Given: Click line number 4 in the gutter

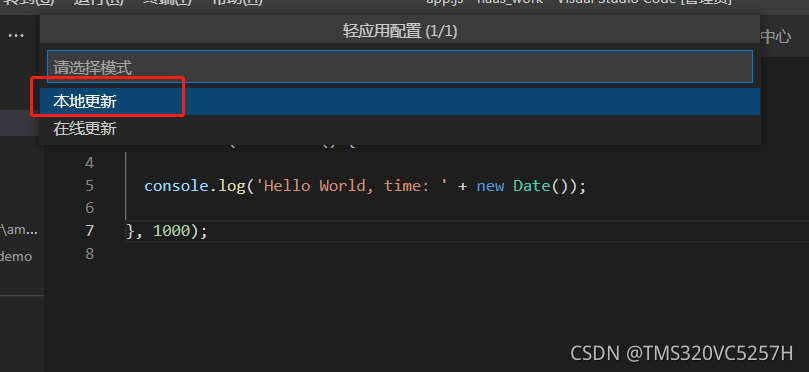Looking at the screenshot, I should [x=90, y=163].
